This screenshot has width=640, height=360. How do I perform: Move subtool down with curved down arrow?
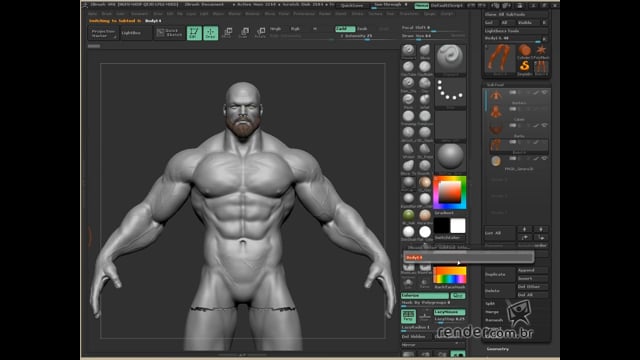tap(541, 237)
